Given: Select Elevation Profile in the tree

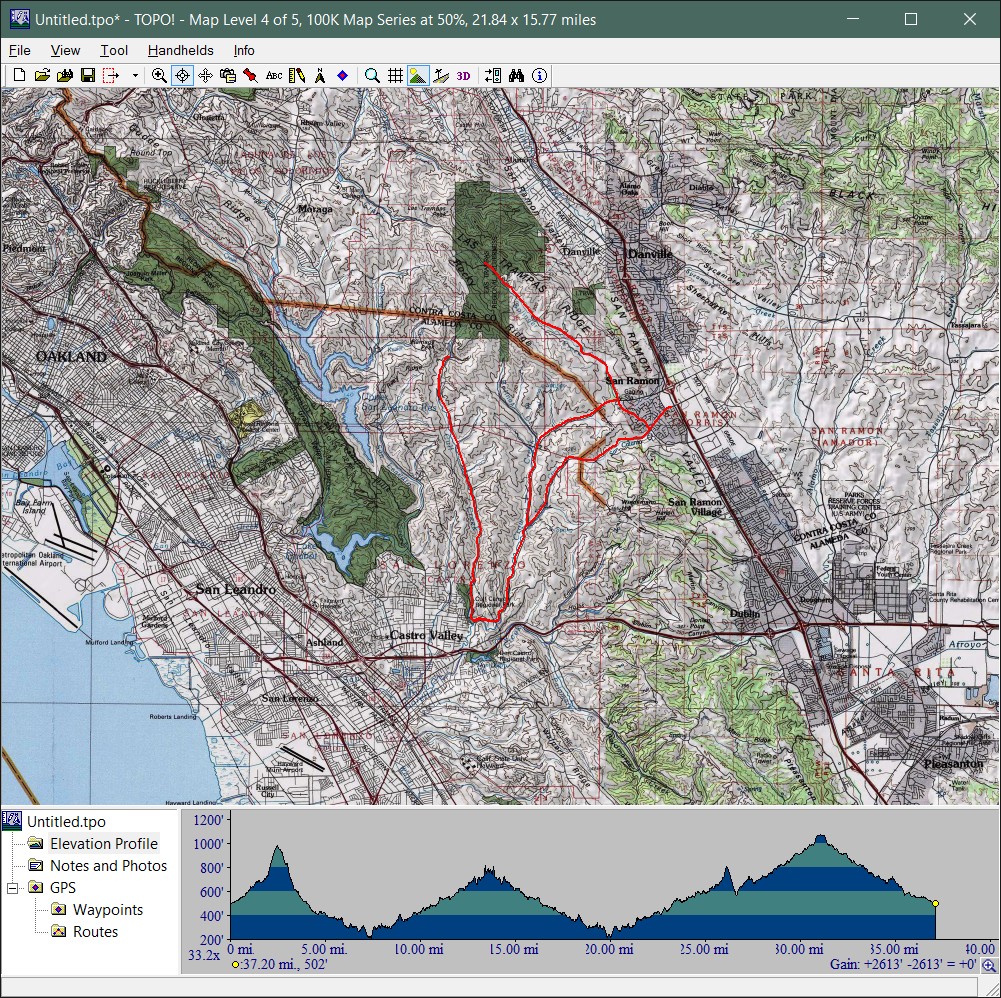Looking at the screenshot, I should (x=104, y=844).
